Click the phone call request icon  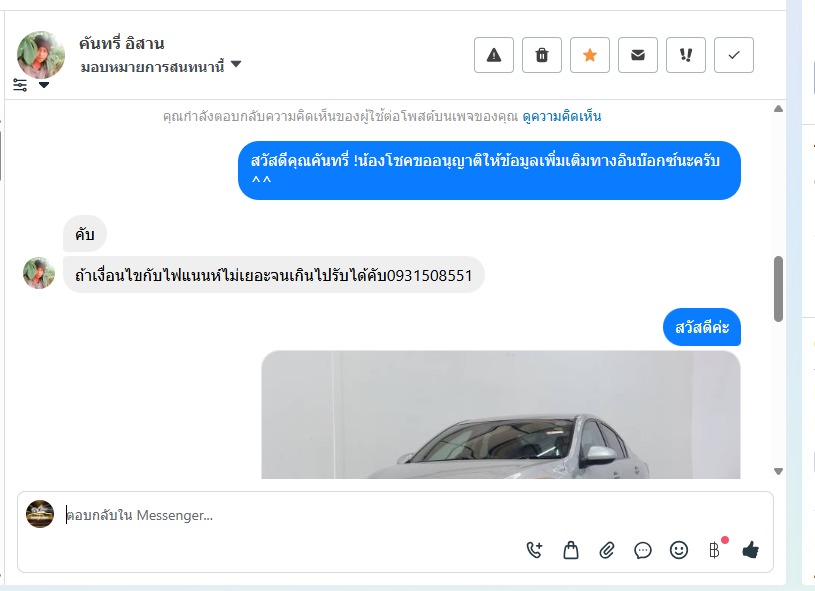534,550
